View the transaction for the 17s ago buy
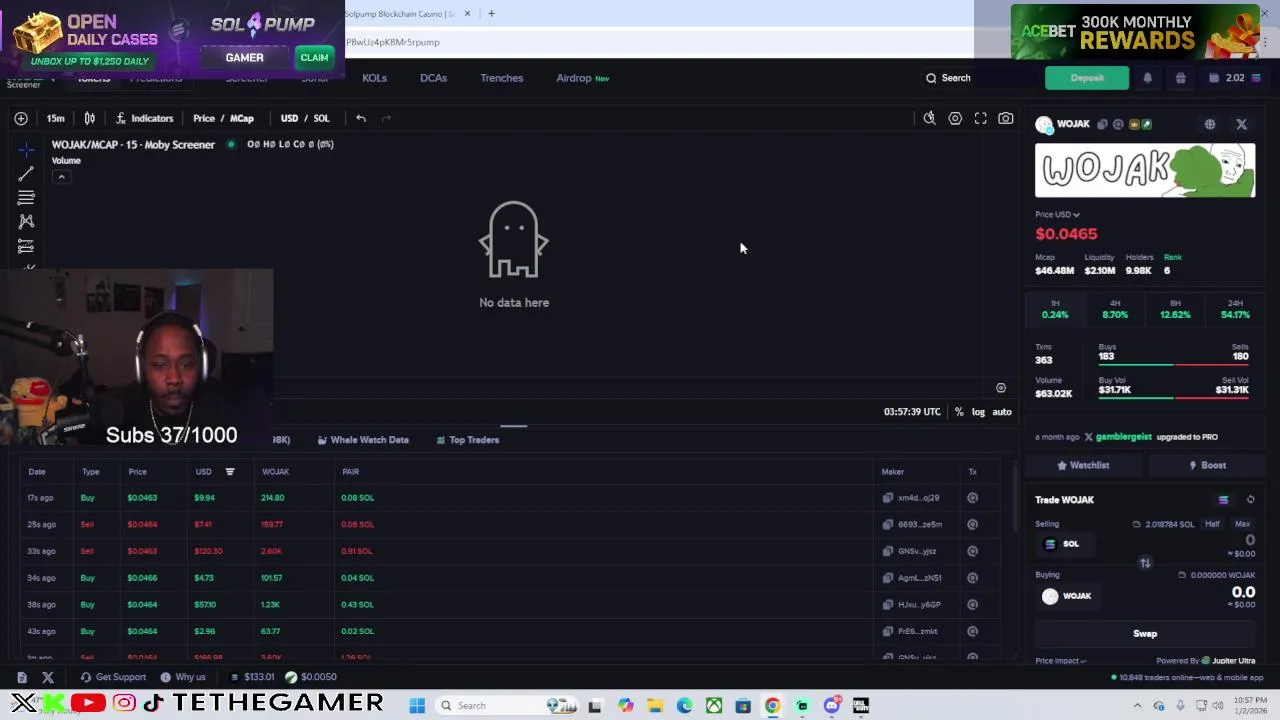The image size is (1280, 720). 972,498
